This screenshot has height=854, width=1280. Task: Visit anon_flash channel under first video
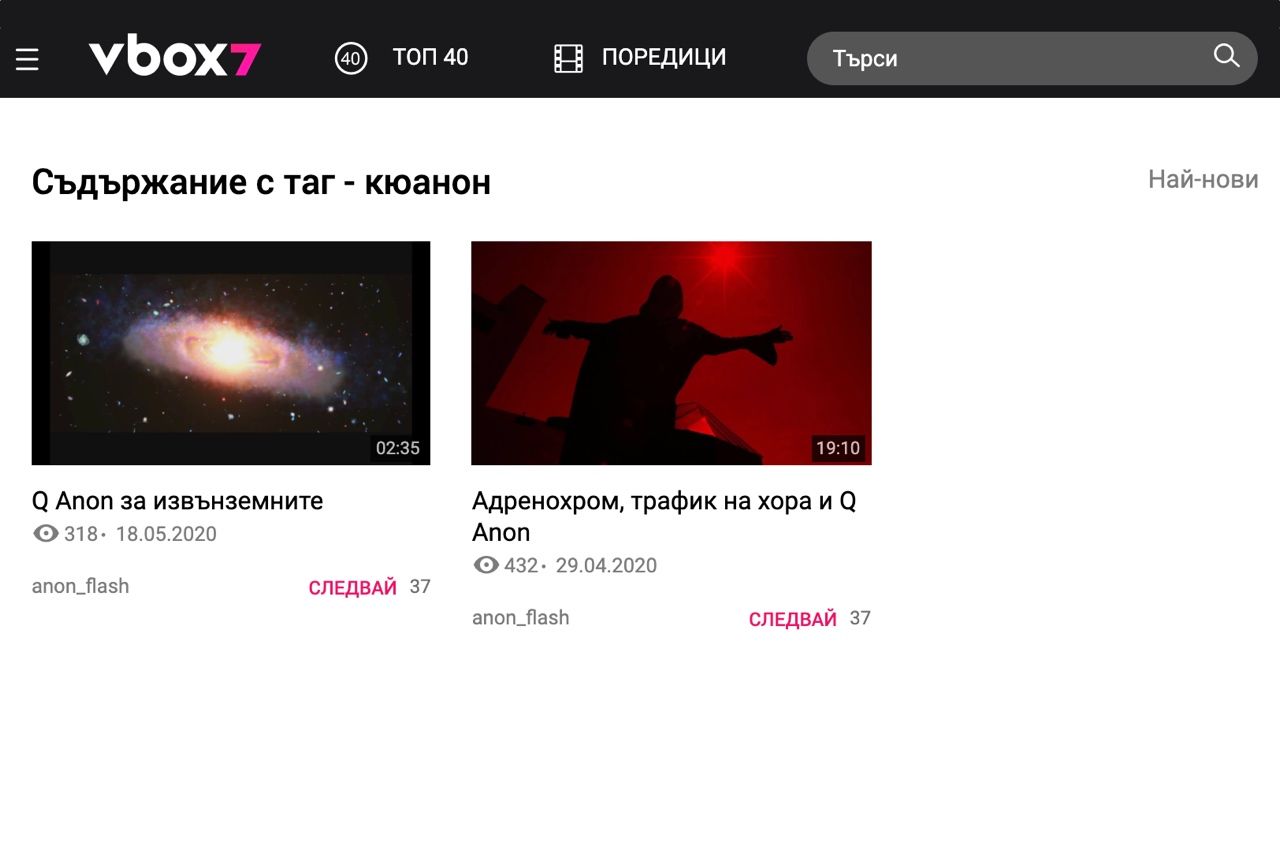pyautogui.click(x=80, y=586)
